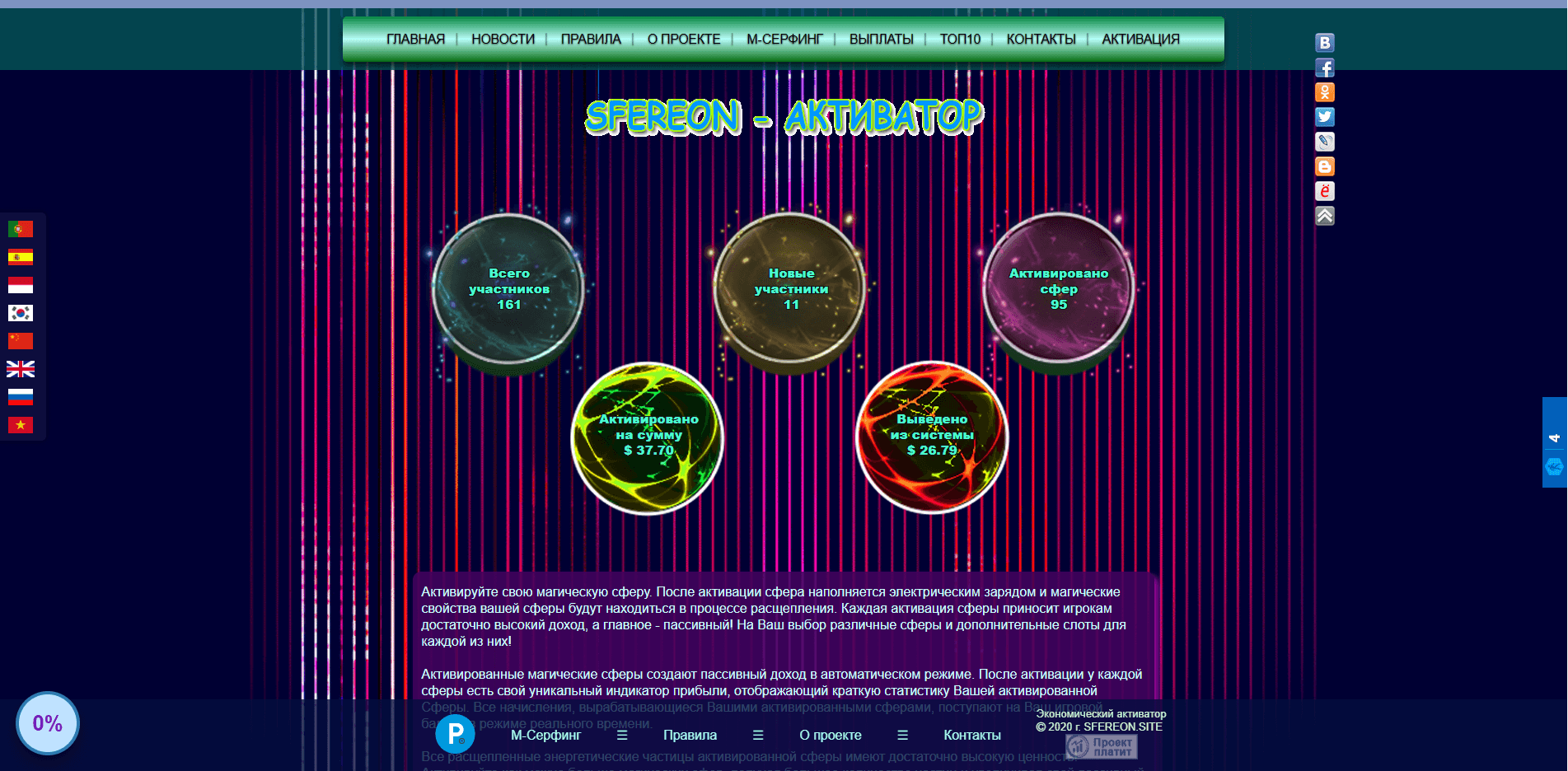Select the Russian flag language
1568x771 pixels.
(21, 397)
